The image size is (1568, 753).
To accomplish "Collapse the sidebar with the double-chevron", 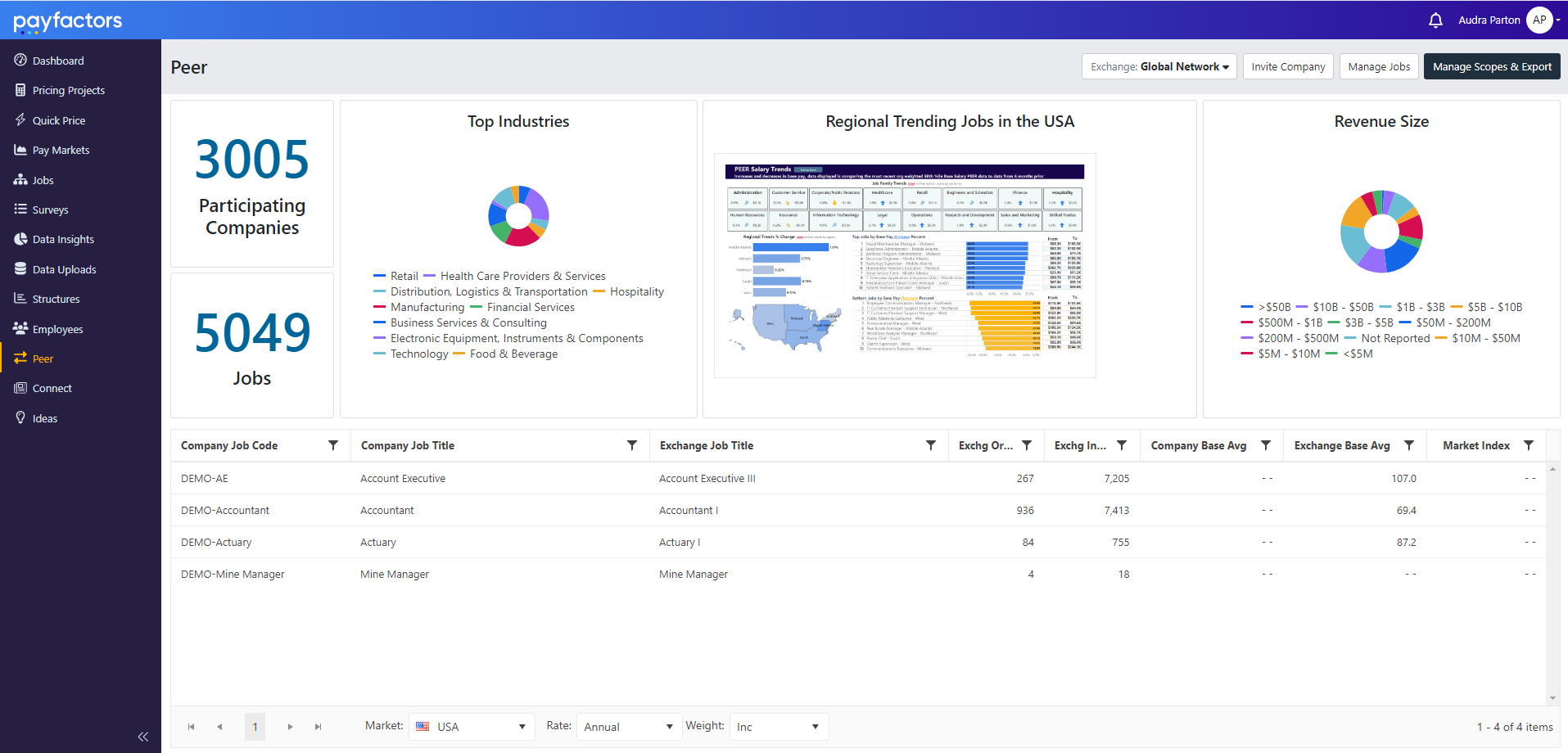I will (143, 736).
